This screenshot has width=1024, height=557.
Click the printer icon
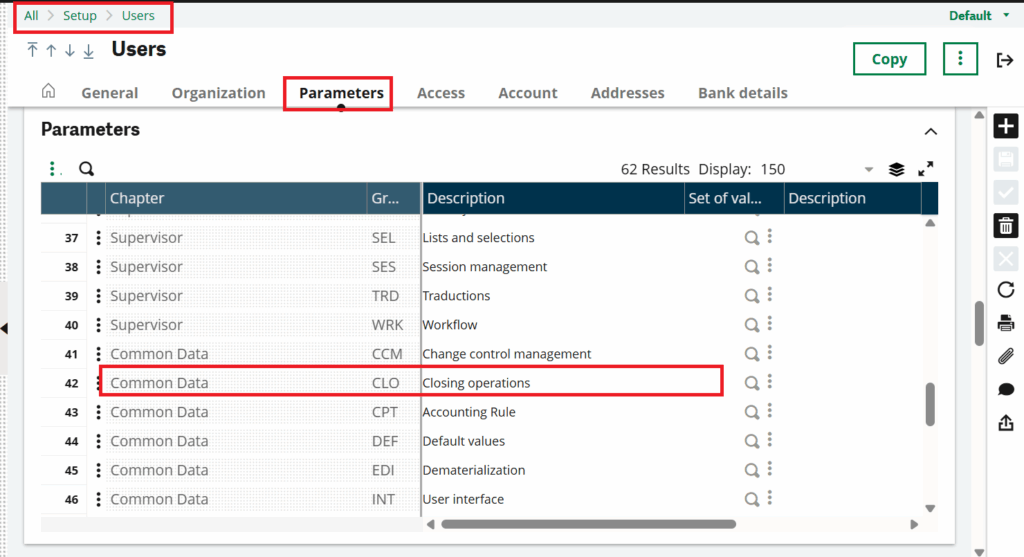(1005, 323)
